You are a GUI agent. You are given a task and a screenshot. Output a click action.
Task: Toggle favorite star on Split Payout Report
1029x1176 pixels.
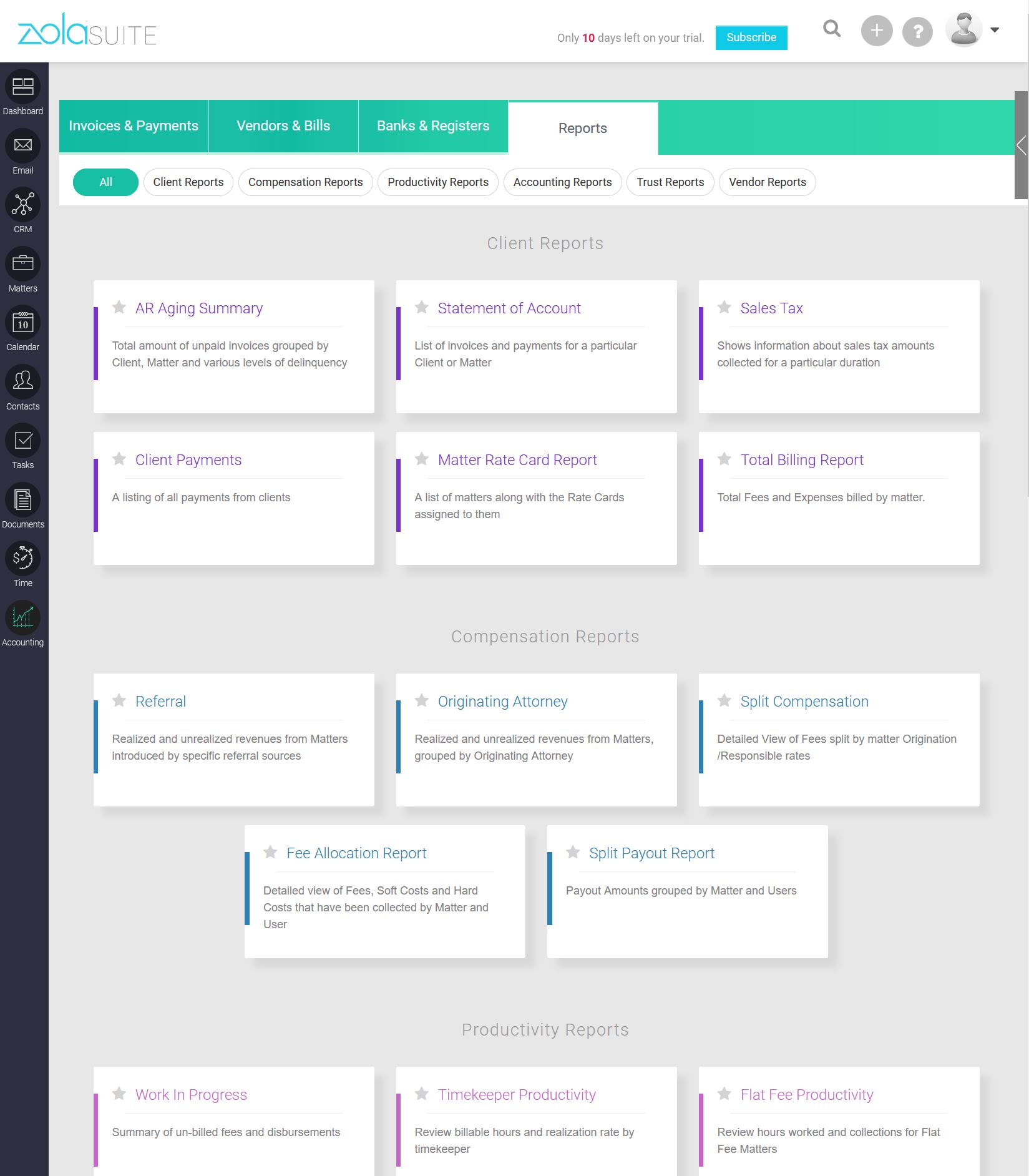click(x=573, y=852)
